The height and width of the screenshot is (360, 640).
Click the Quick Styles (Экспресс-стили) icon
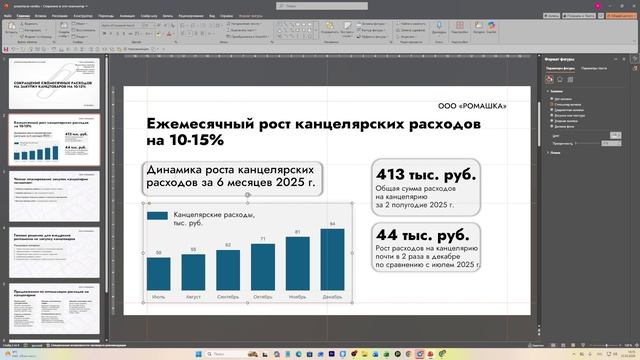tap(347, 26)
